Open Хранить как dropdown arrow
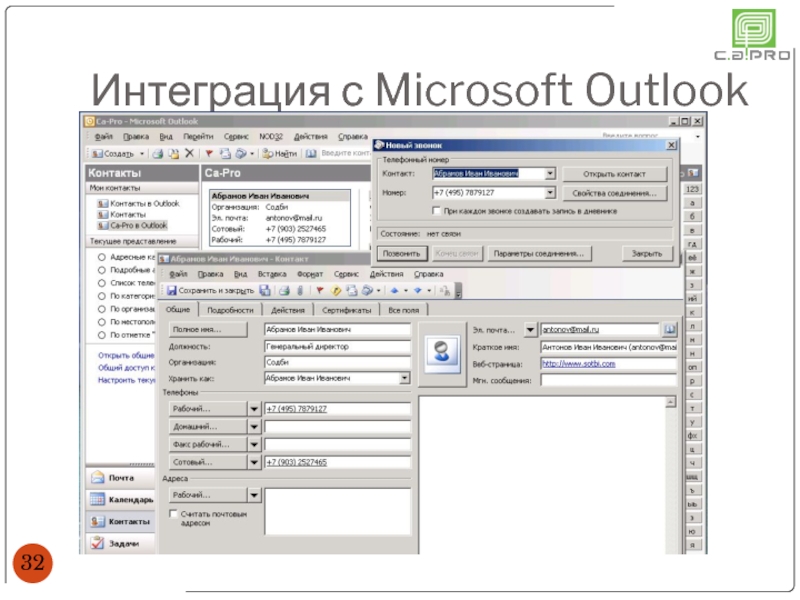This screenshot has width=800, height=600. [404, 378]
